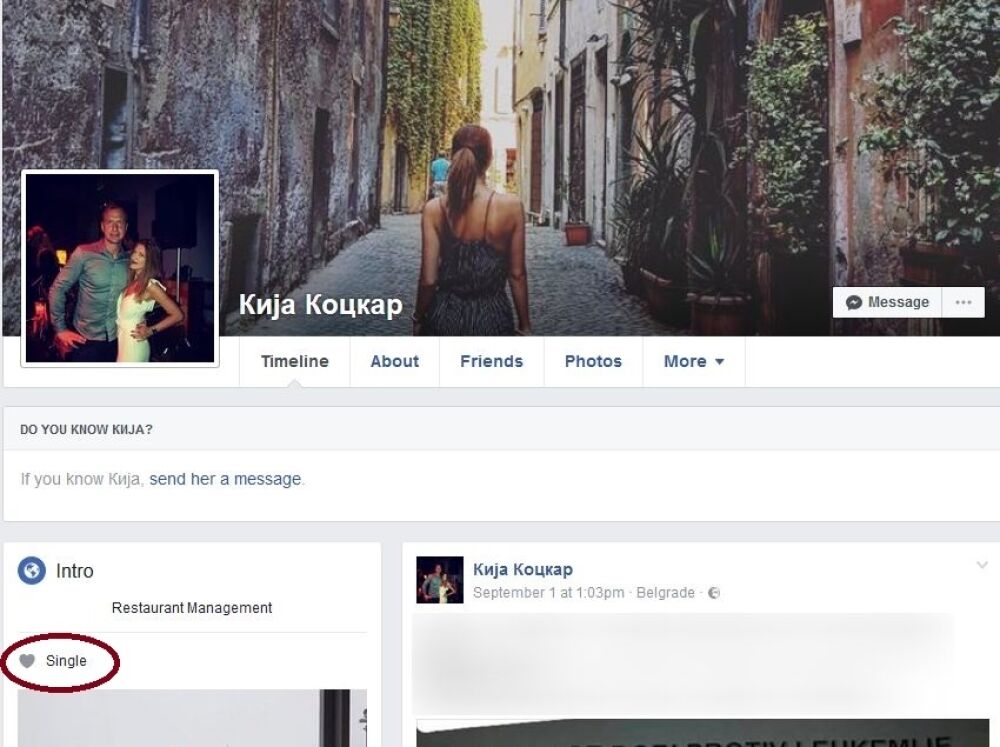Open the post options chevron arrow
The height and width of the screenshot is (747, 1000).
click(x=982, y=565)
